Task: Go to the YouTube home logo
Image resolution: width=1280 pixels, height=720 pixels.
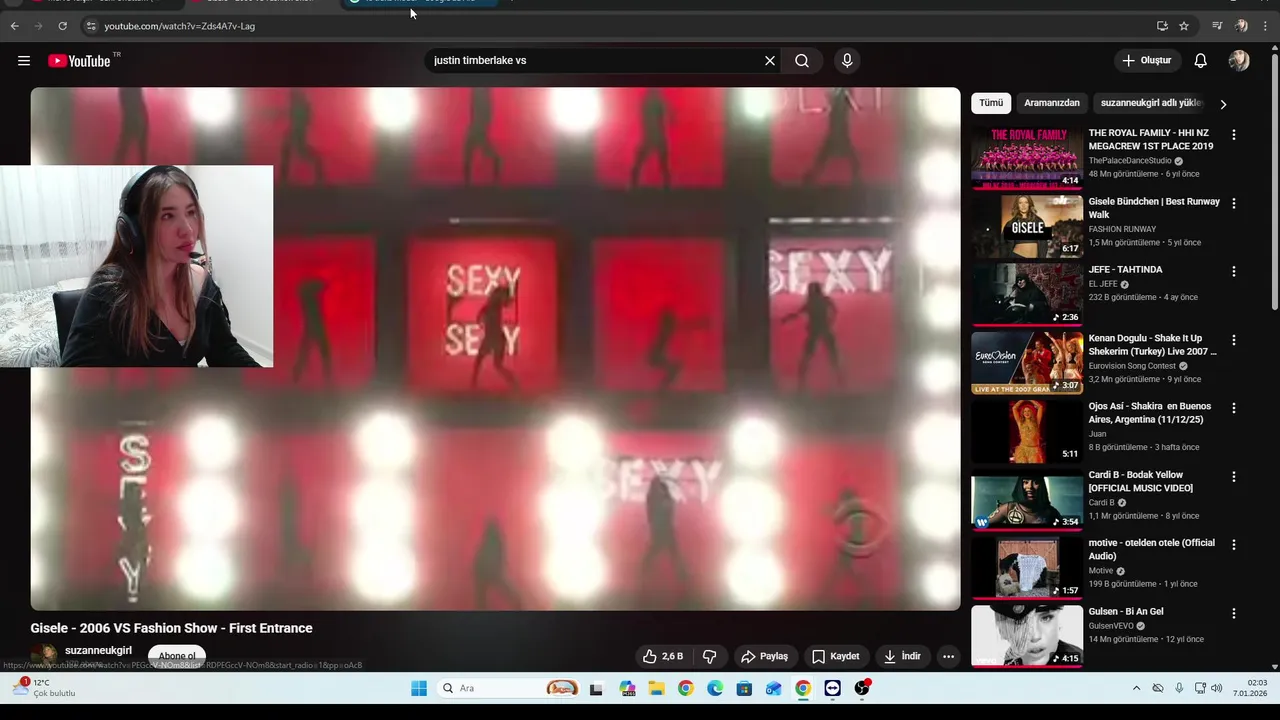Action: (79, 61)
